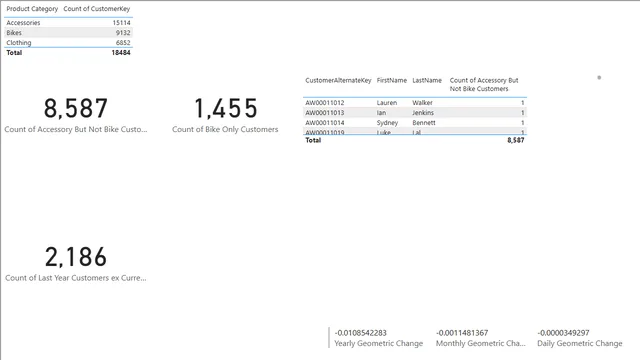Click the Yearly Geometric Change label
The width and height of the screenshot is (640, 360).
click(378, 344)
